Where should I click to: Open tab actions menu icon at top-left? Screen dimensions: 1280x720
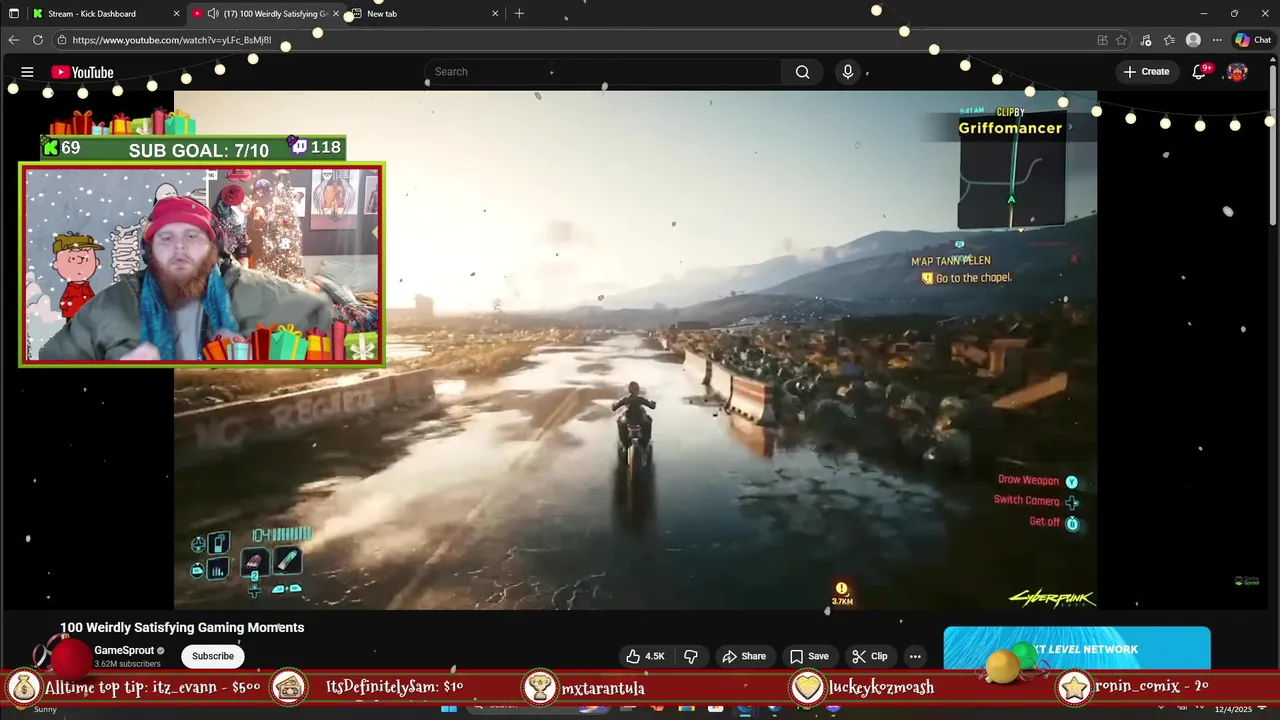pyautogui.click(x=13, y=14)
